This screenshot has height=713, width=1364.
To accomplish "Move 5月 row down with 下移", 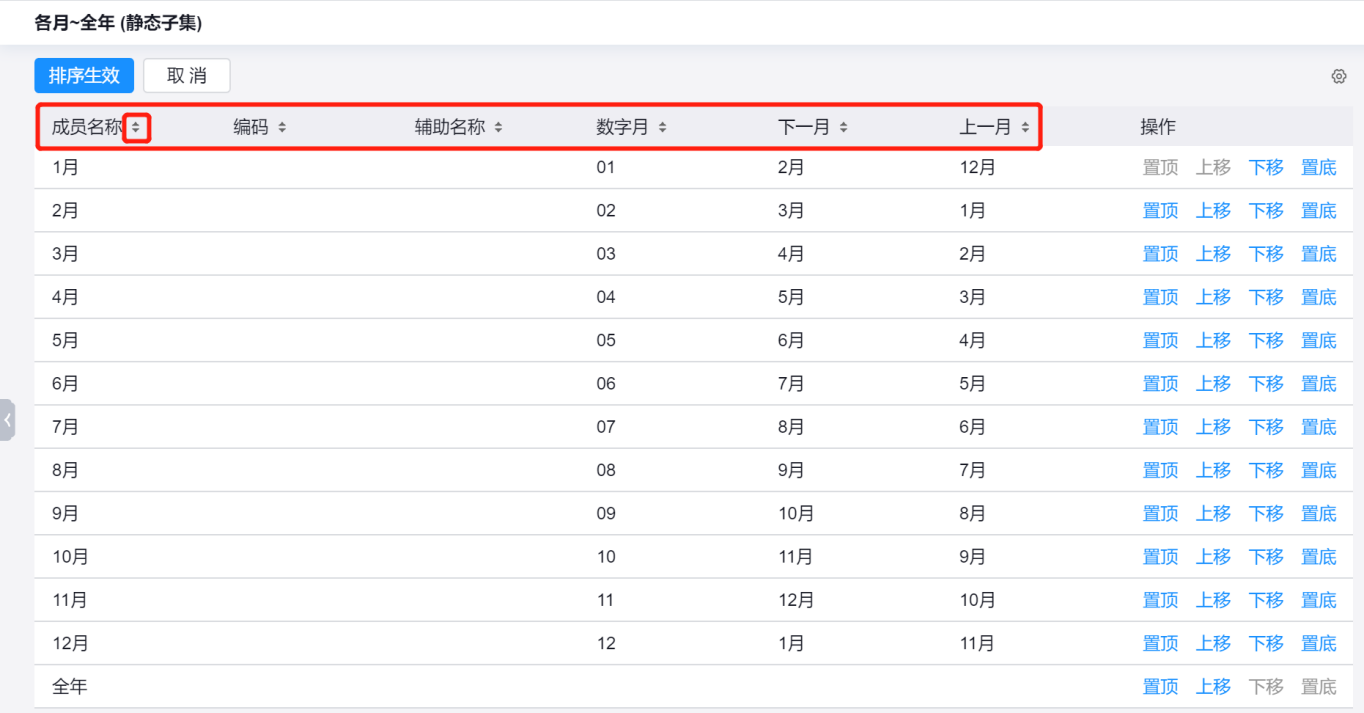I will click(1266, 341).
